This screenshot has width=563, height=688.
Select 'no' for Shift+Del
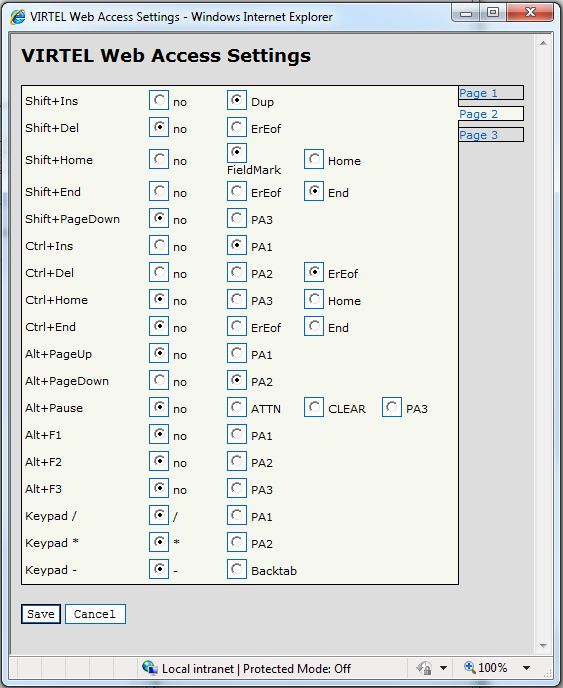pyautogui.click(x=159, y=127)
